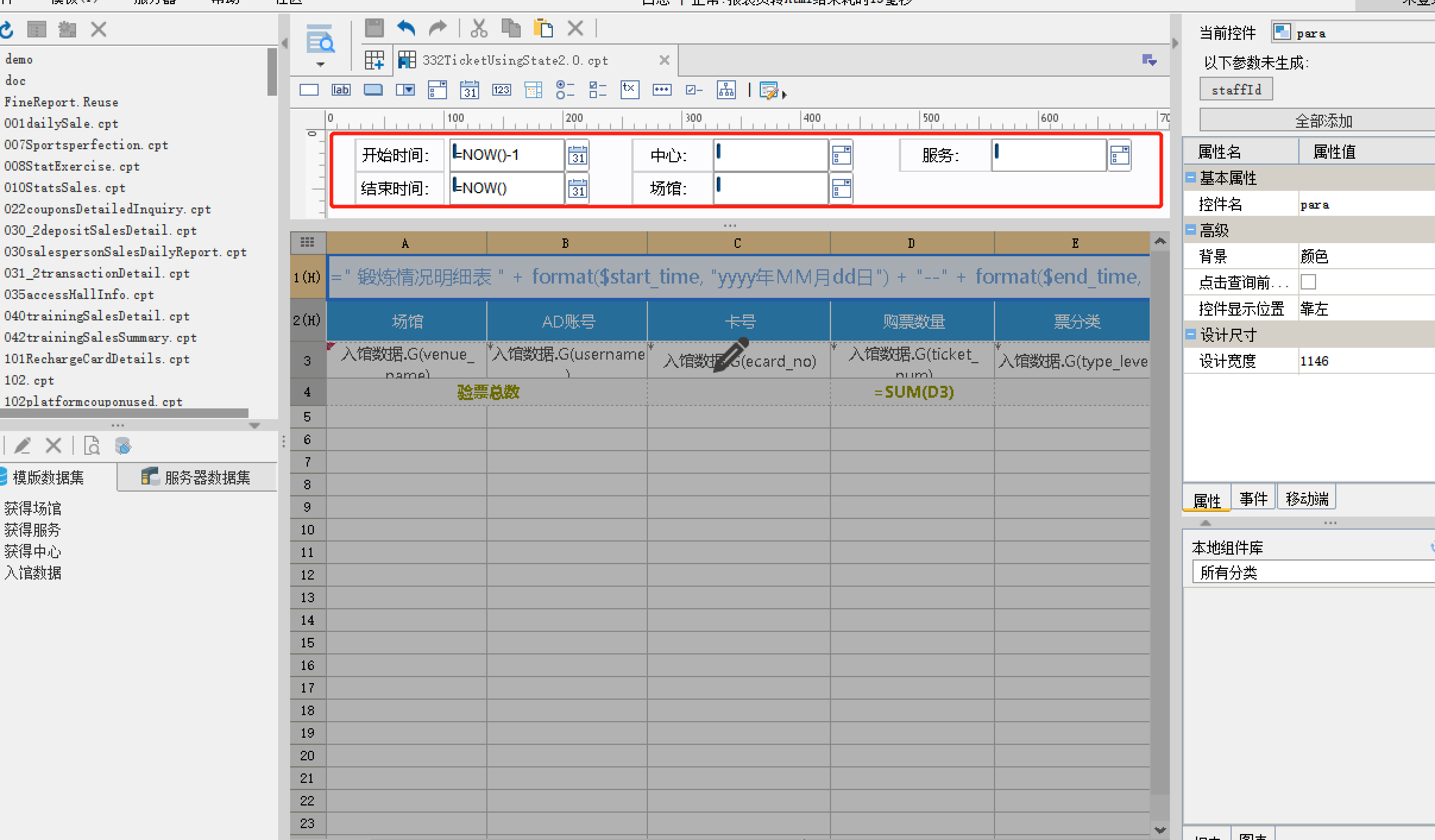Open the predefined widget editor icon
1435x840 pixels.
pyautogui.click(x=770, y=91)
